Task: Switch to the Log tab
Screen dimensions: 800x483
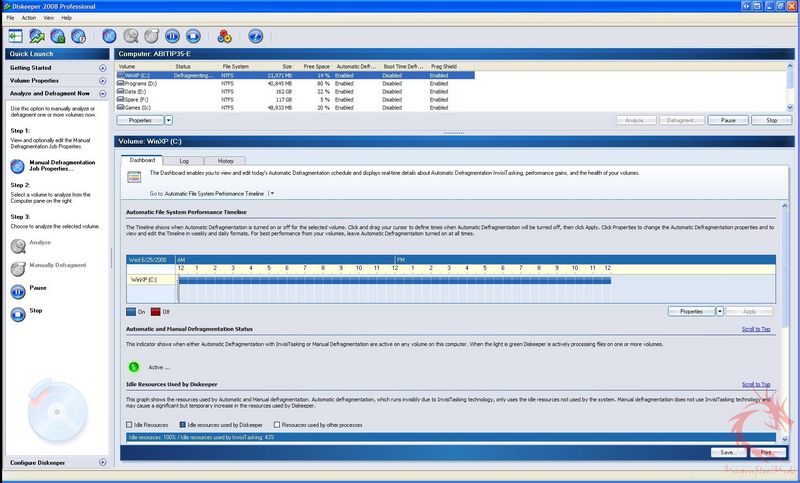Action: coord(184,161)
